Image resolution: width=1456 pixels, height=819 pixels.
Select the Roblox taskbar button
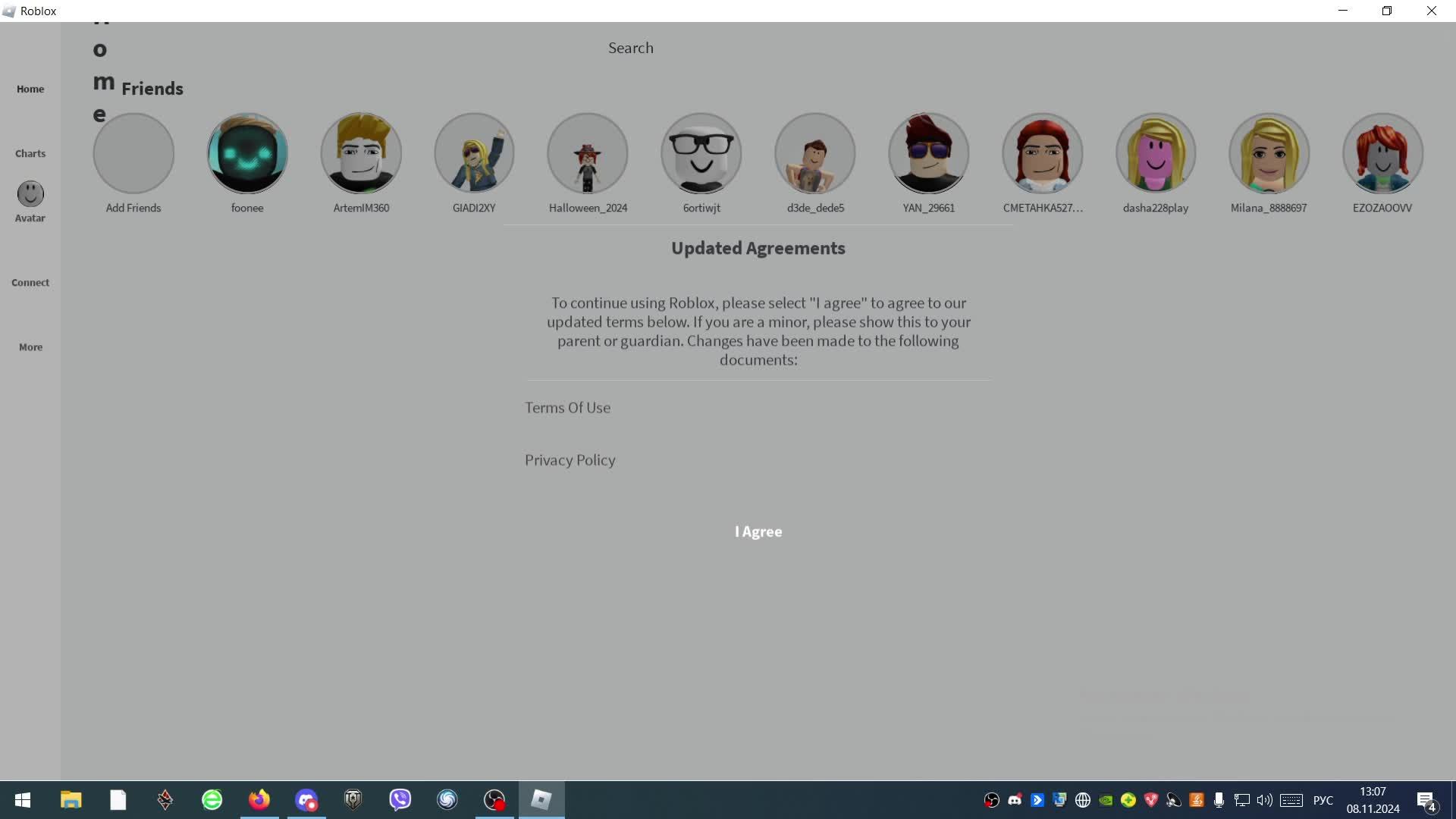pyautogui.click(x=541, y=800)
